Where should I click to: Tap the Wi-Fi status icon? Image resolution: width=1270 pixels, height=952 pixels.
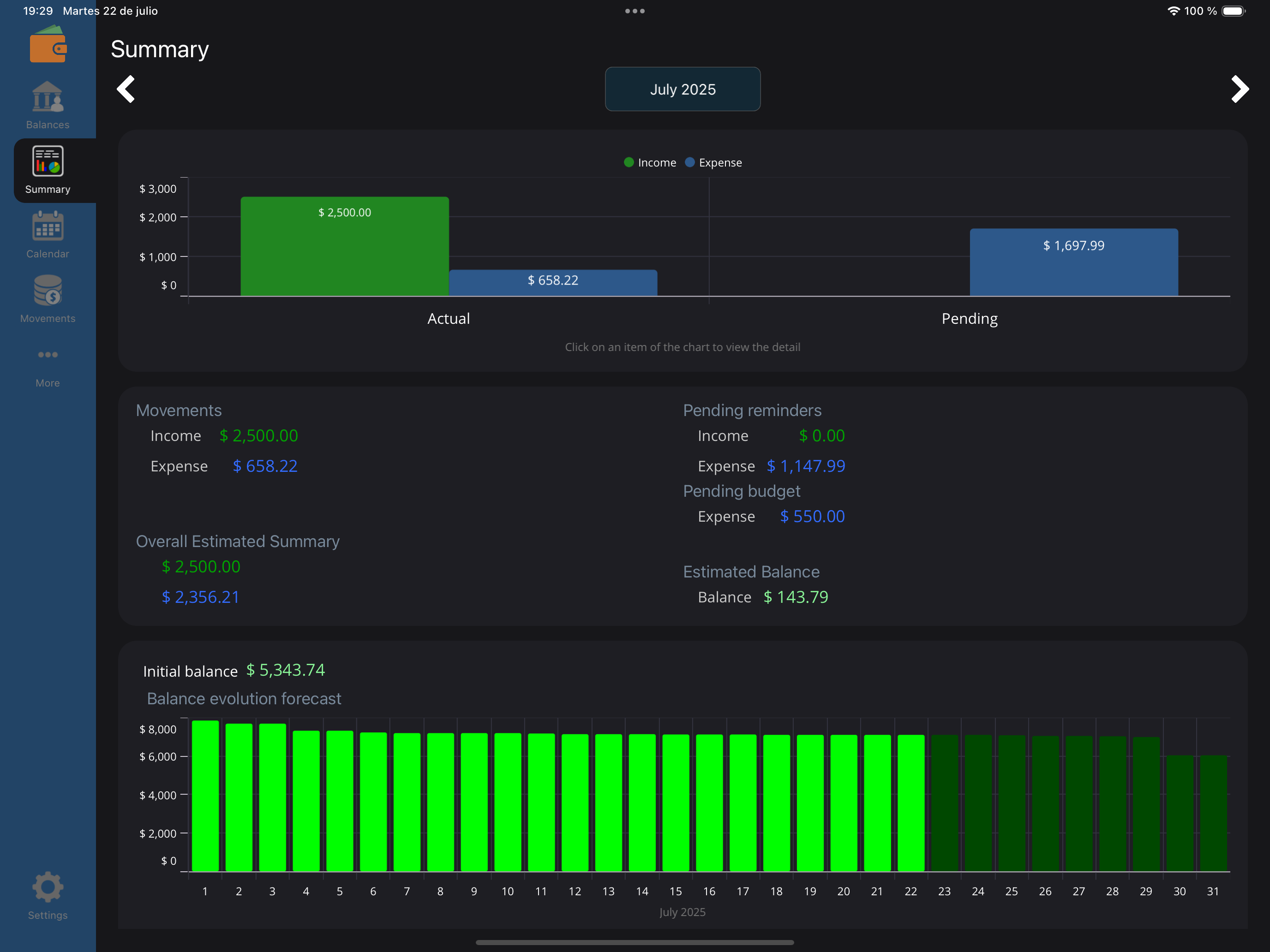(x=1174, y=11)
